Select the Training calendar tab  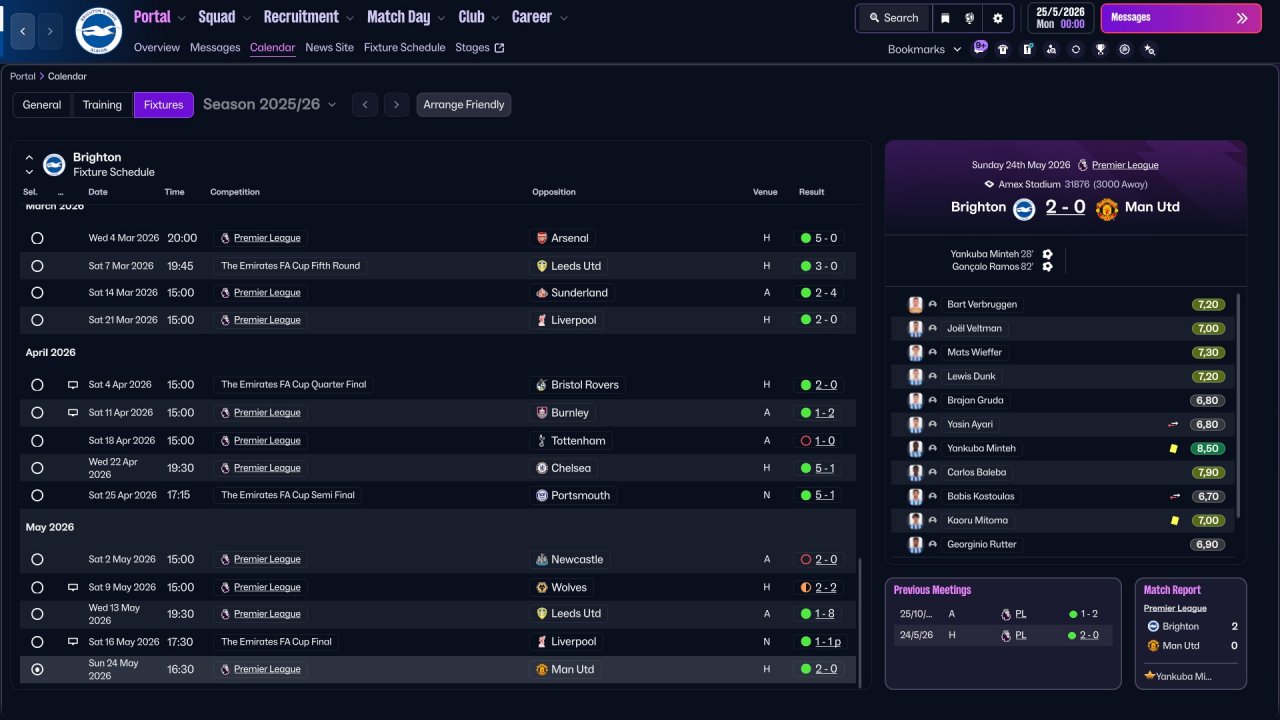102,105
